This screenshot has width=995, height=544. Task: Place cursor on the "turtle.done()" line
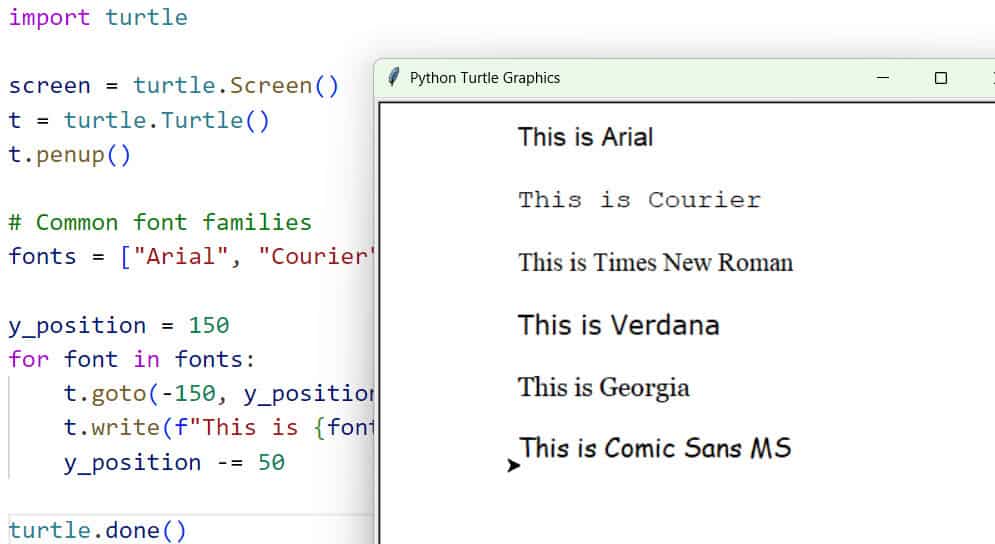point(98,530)
